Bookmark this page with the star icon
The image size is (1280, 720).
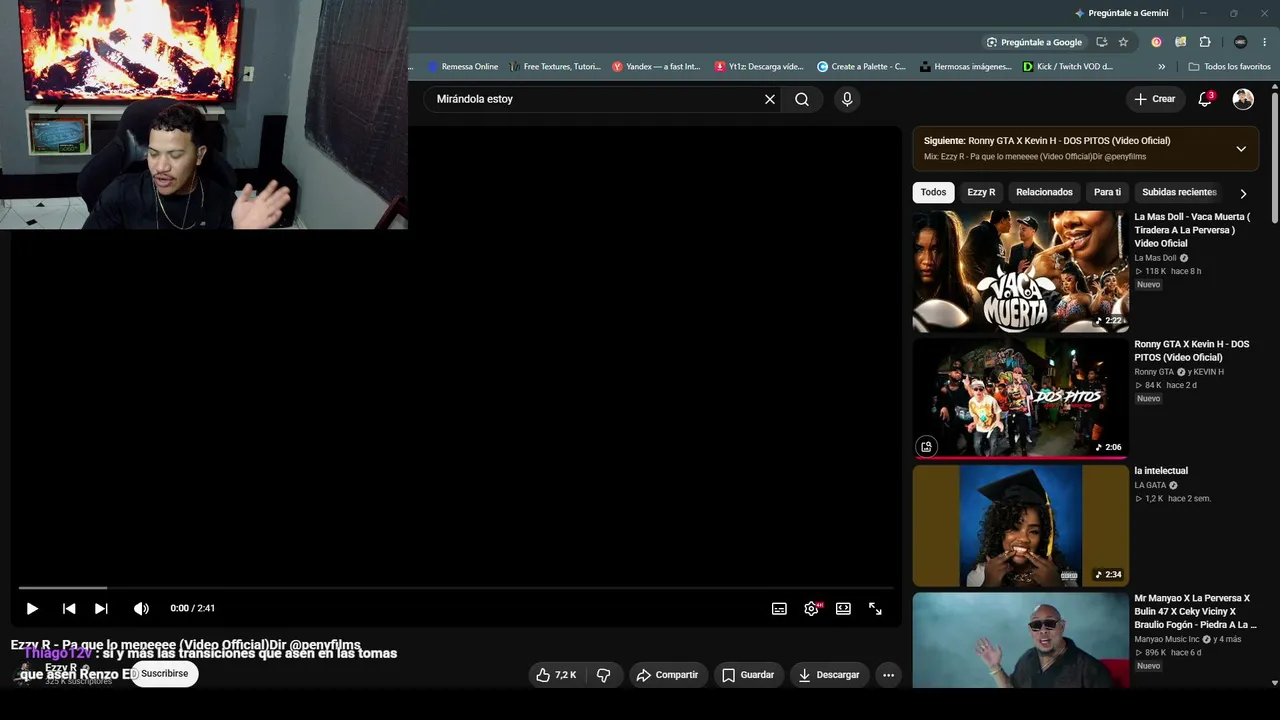(x=1123, y=42)
